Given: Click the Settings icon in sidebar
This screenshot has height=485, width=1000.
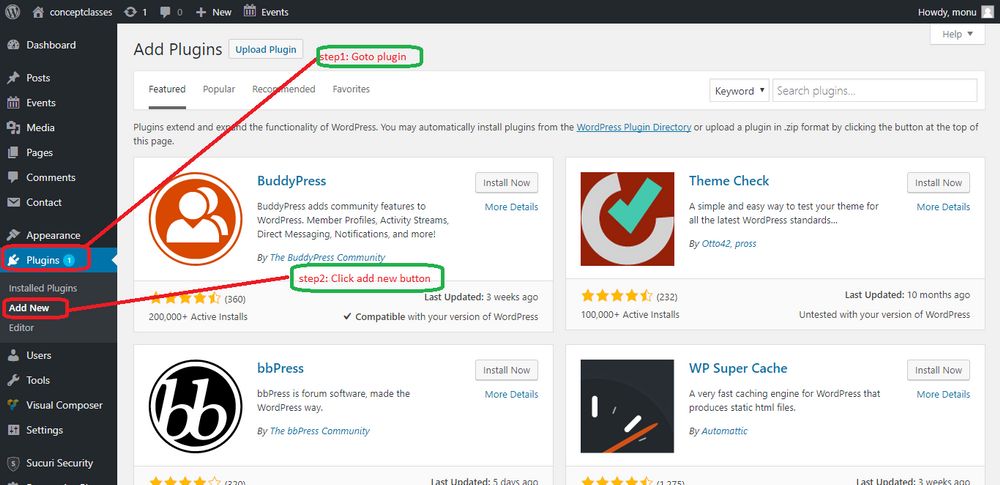Looking at the screenshot, I should 13,429.
